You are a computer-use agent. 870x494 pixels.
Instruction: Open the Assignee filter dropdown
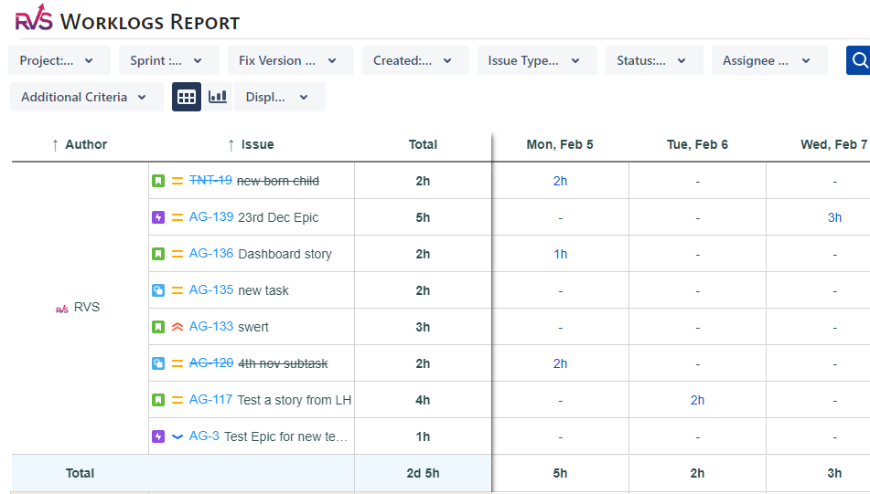[768, 61]
